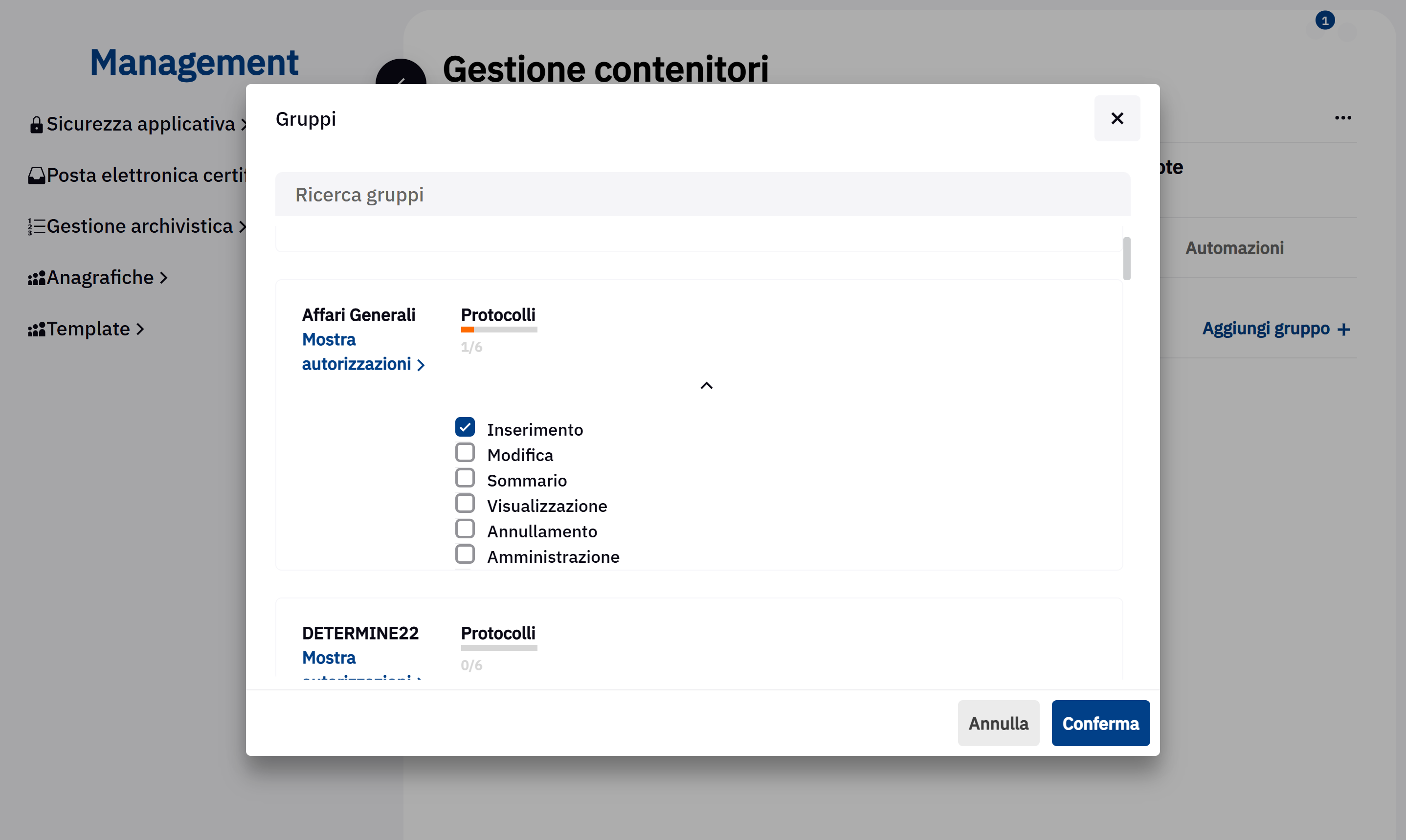1406x840 pixels.
Task: Enable the Annullamento checkbox
Action: click(465, 529)
